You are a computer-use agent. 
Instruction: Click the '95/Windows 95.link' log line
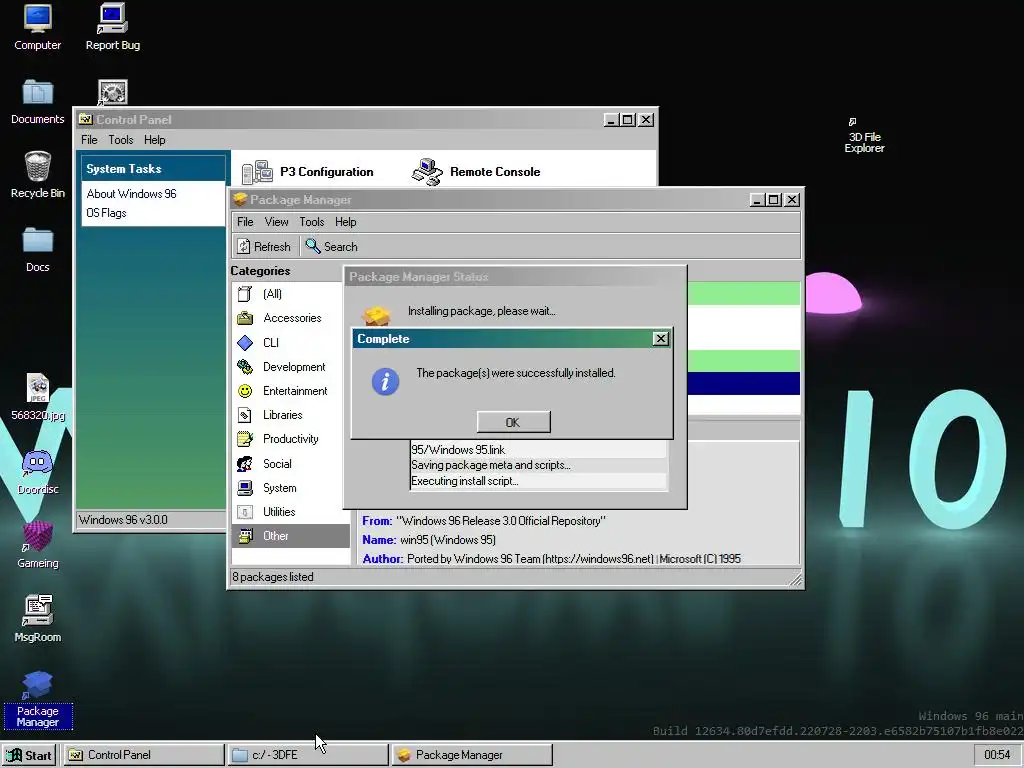pos(458,449)
